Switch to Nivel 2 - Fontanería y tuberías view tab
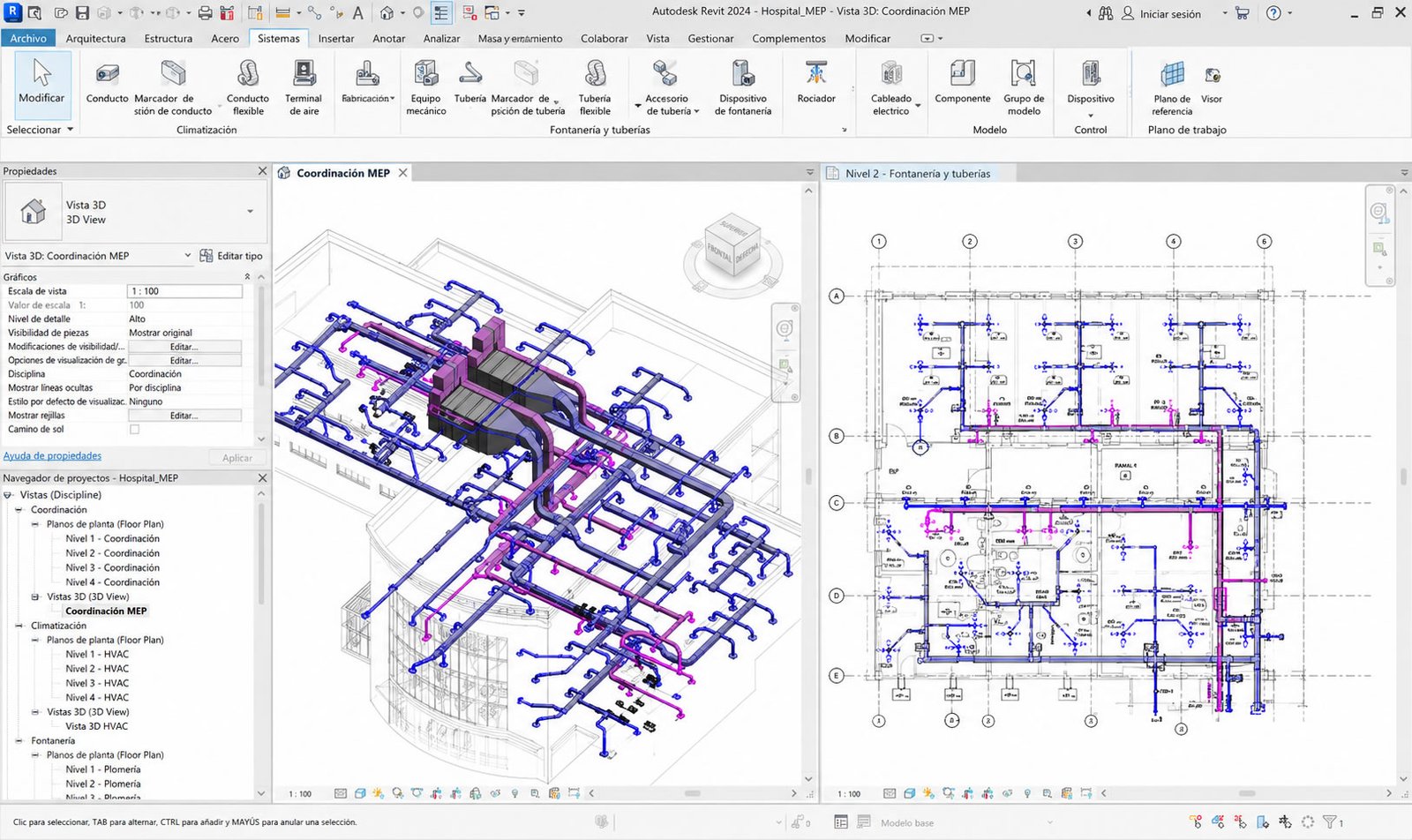Screen dimensions: 1412x840 [x=918, y=174]
